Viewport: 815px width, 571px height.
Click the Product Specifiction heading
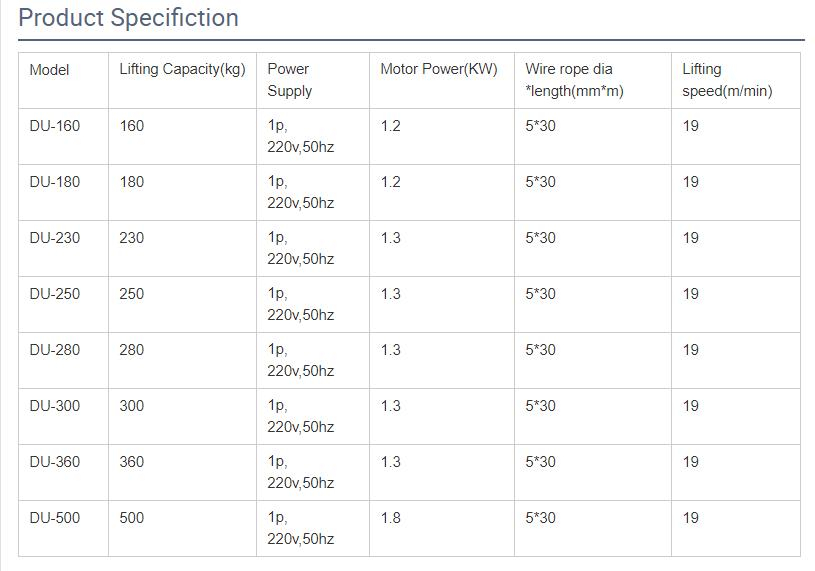tap(129, 18)
